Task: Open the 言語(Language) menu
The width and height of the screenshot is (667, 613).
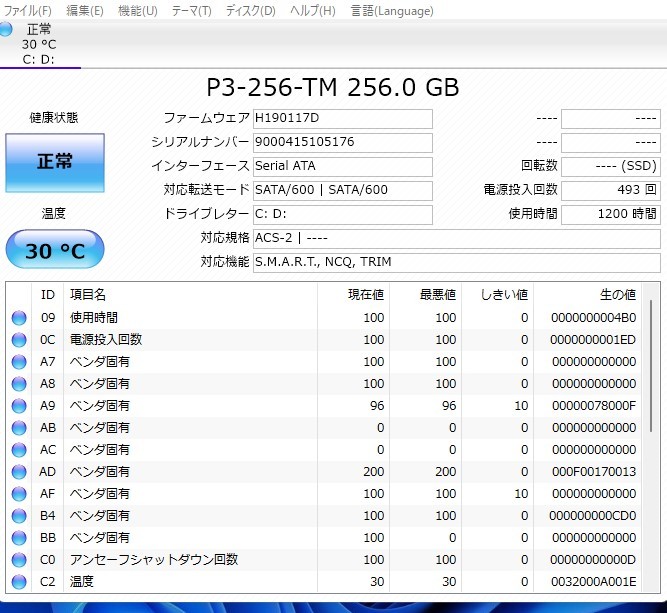Action: click(x=392, y=11)
